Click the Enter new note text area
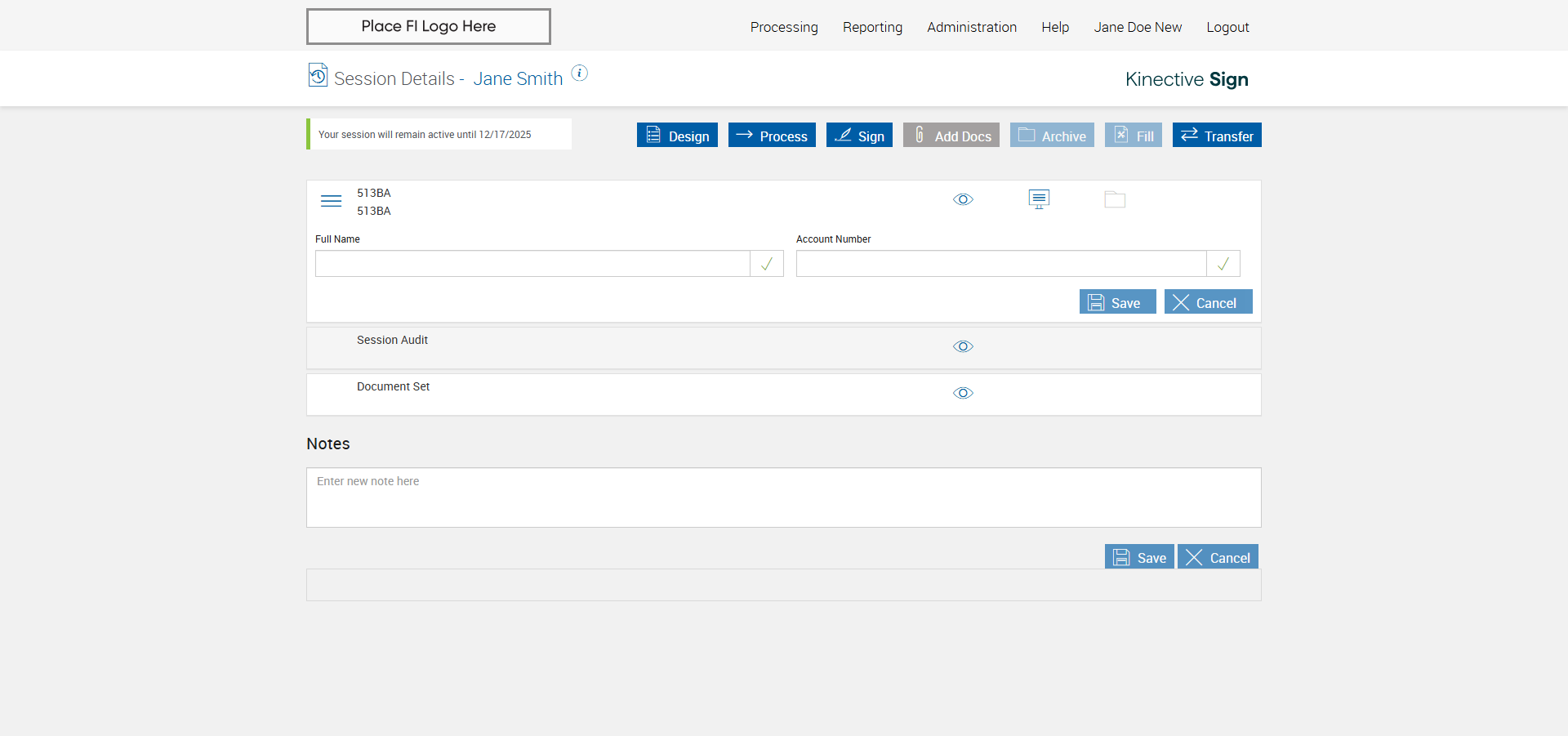The width and height of the screenshot is (1568, 736). [783, 497]
